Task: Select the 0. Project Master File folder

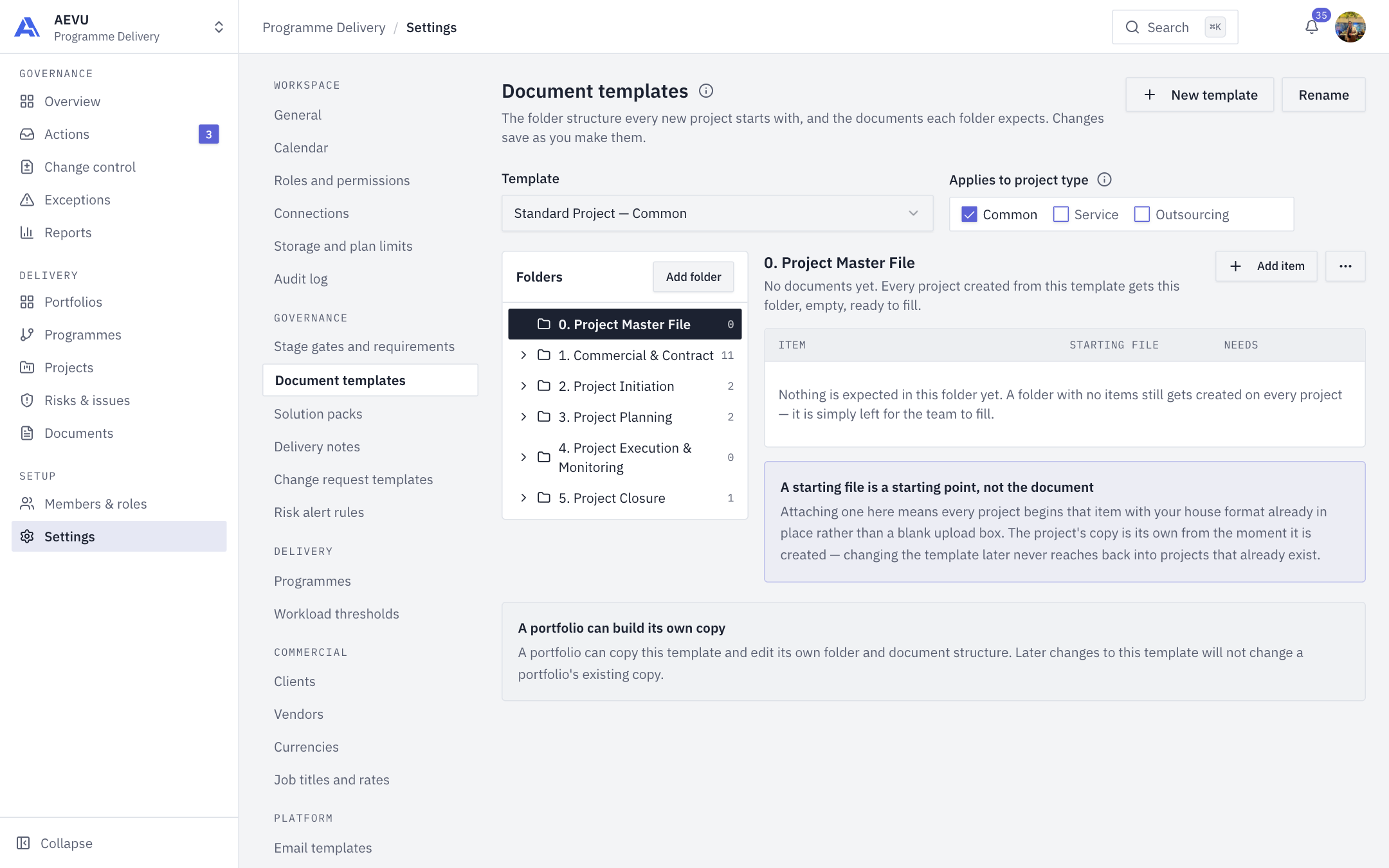Action: 624,324
